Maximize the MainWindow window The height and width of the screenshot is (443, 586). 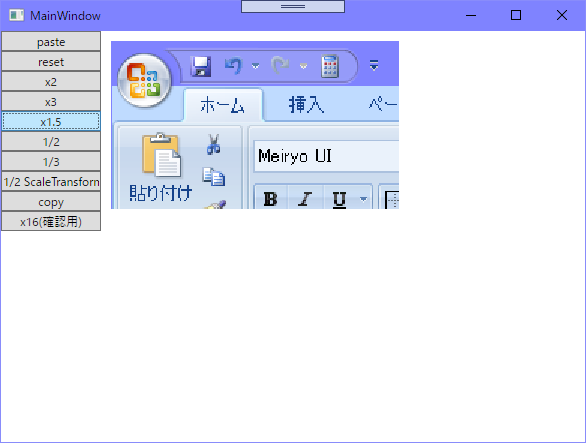pos(516,15)
